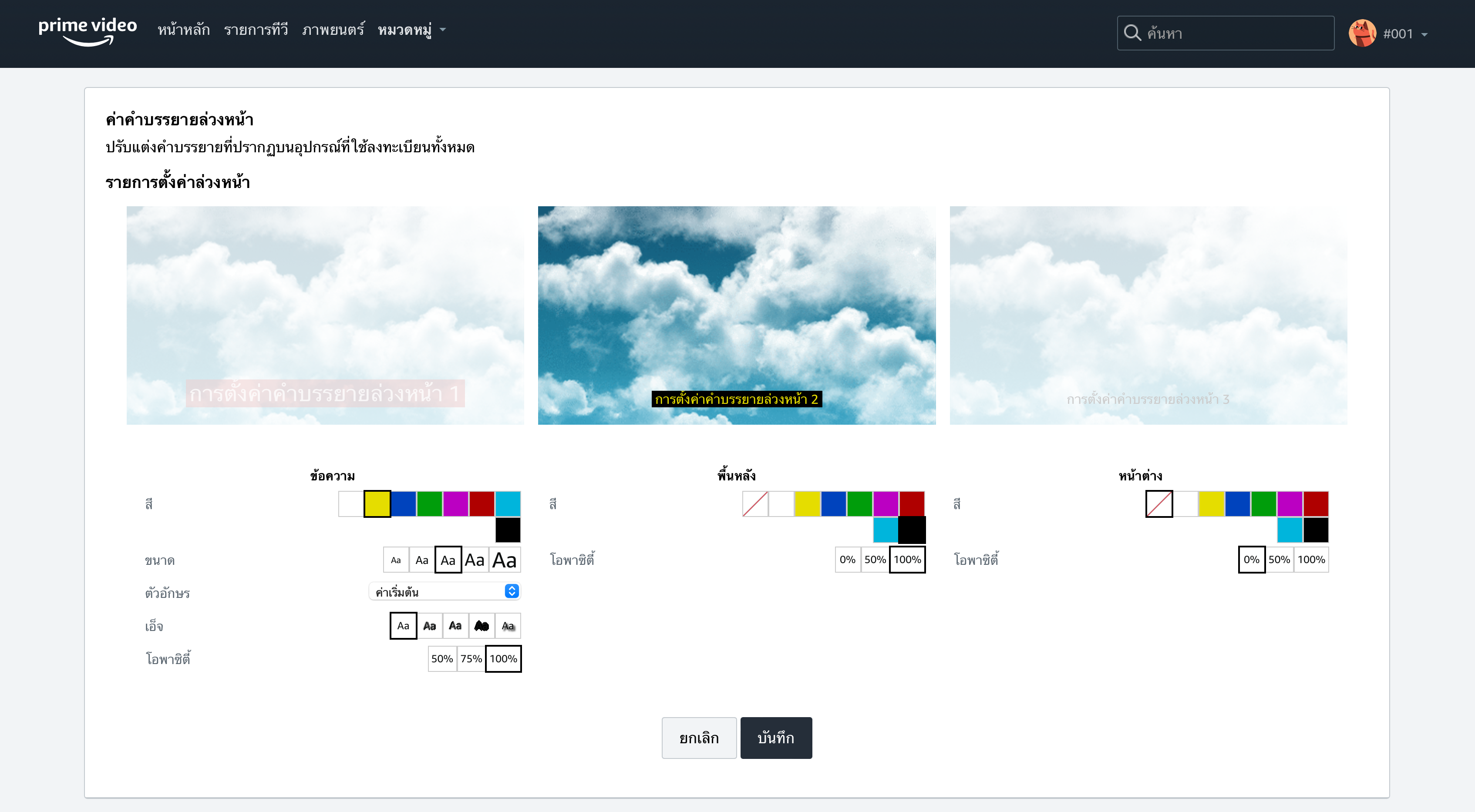Click the profile avatar icon
This screenshot has height=812, width=1475.
(1362, 33)
